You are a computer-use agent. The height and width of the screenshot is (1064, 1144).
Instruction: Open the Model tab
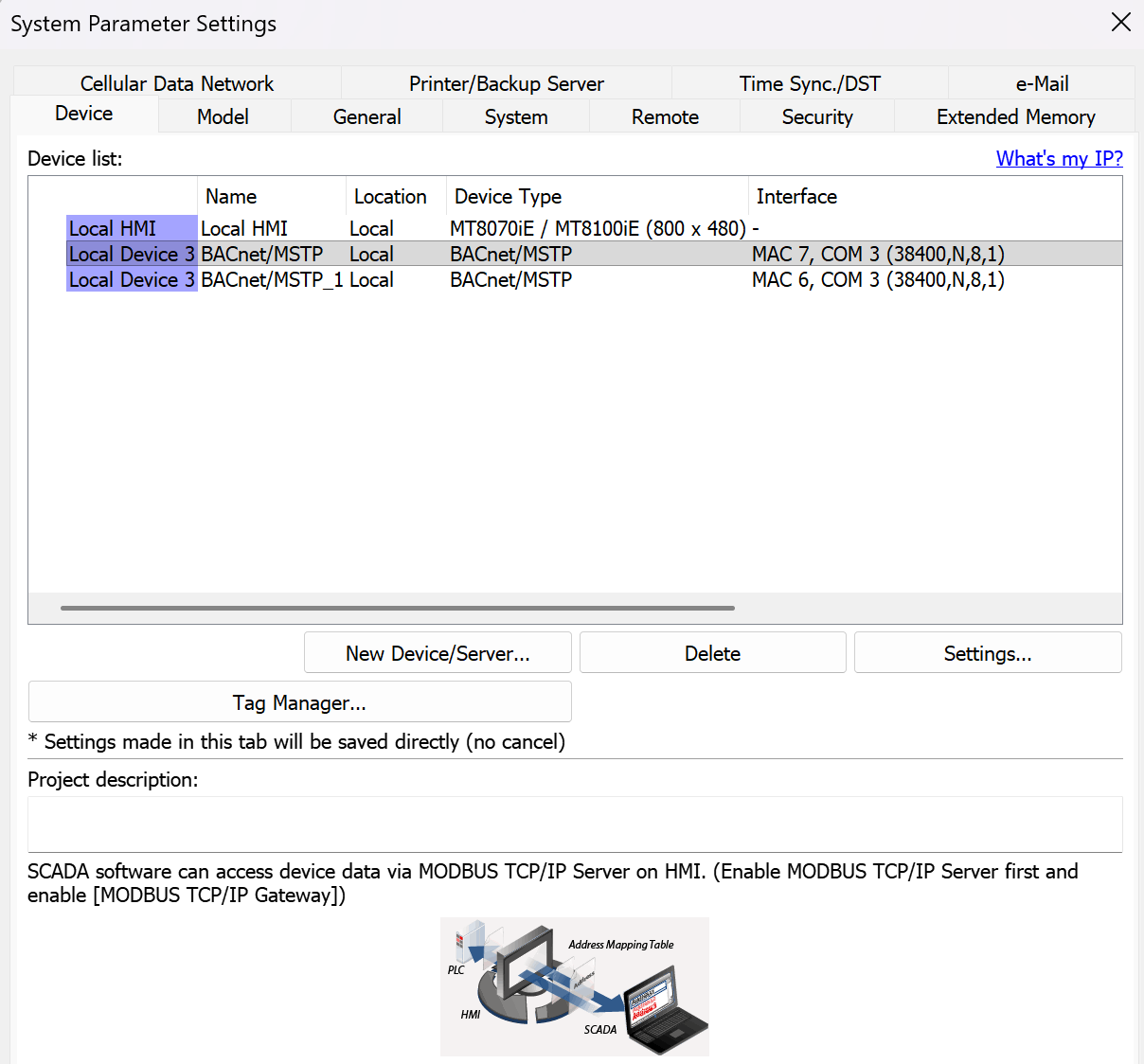pos(223,116)
